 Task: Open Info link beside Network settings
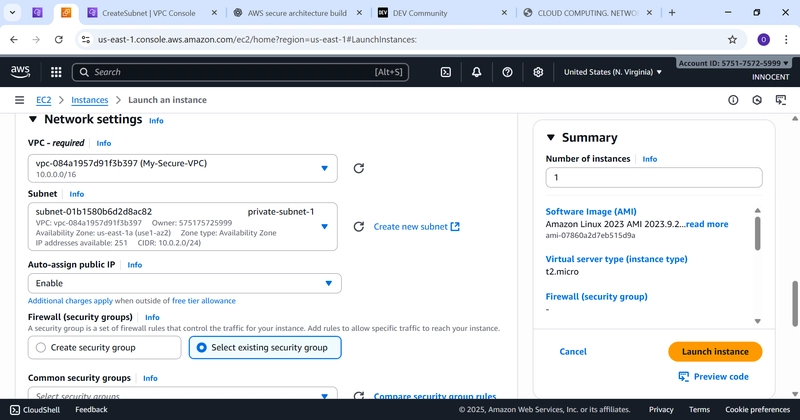click(156, 121)
